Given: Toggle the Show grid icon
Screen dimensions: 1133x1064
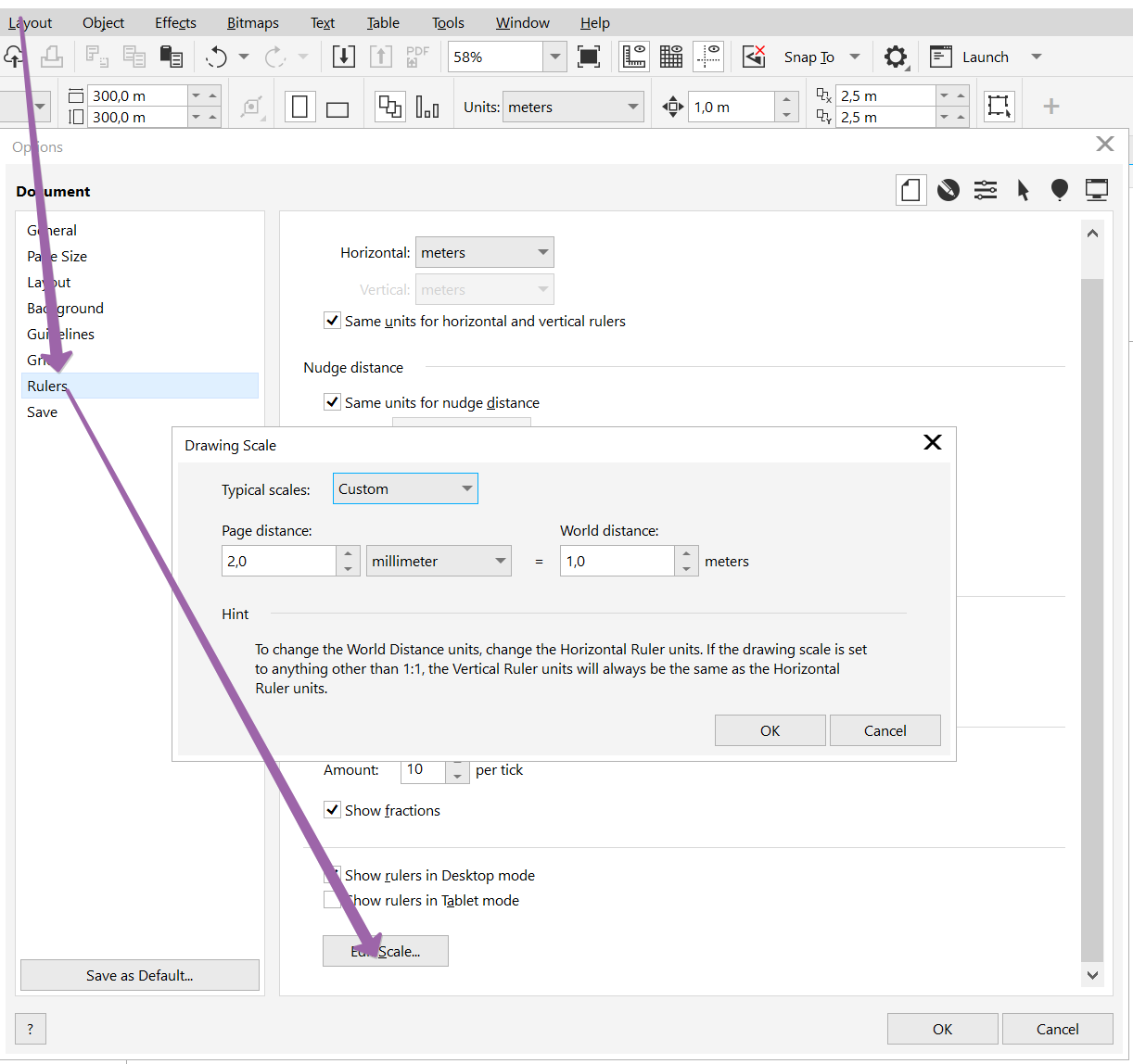Looking at the screenshot, I should 671,57.
